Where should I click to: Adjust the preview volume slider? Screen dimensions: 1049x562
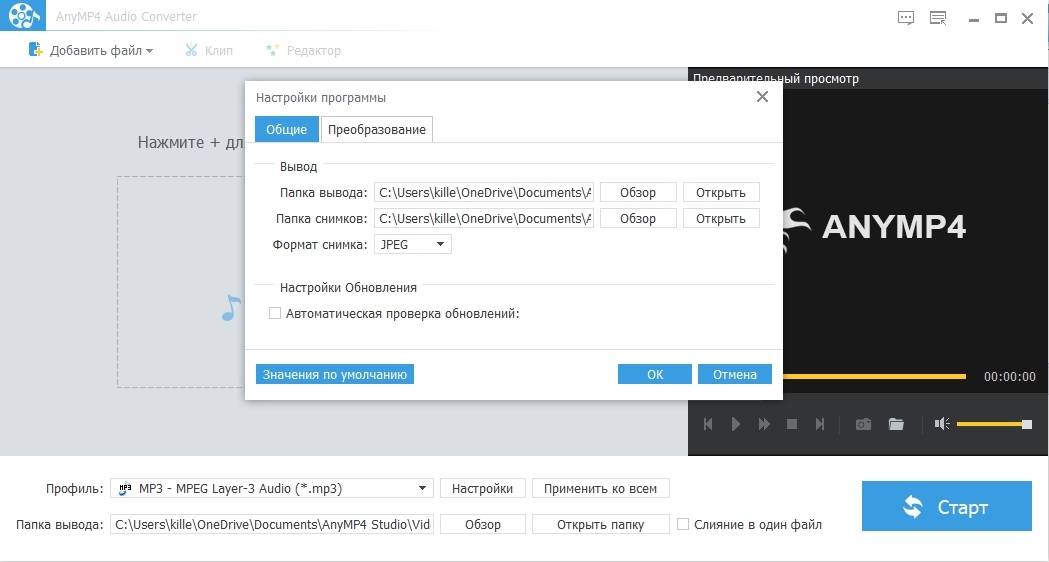994,424
